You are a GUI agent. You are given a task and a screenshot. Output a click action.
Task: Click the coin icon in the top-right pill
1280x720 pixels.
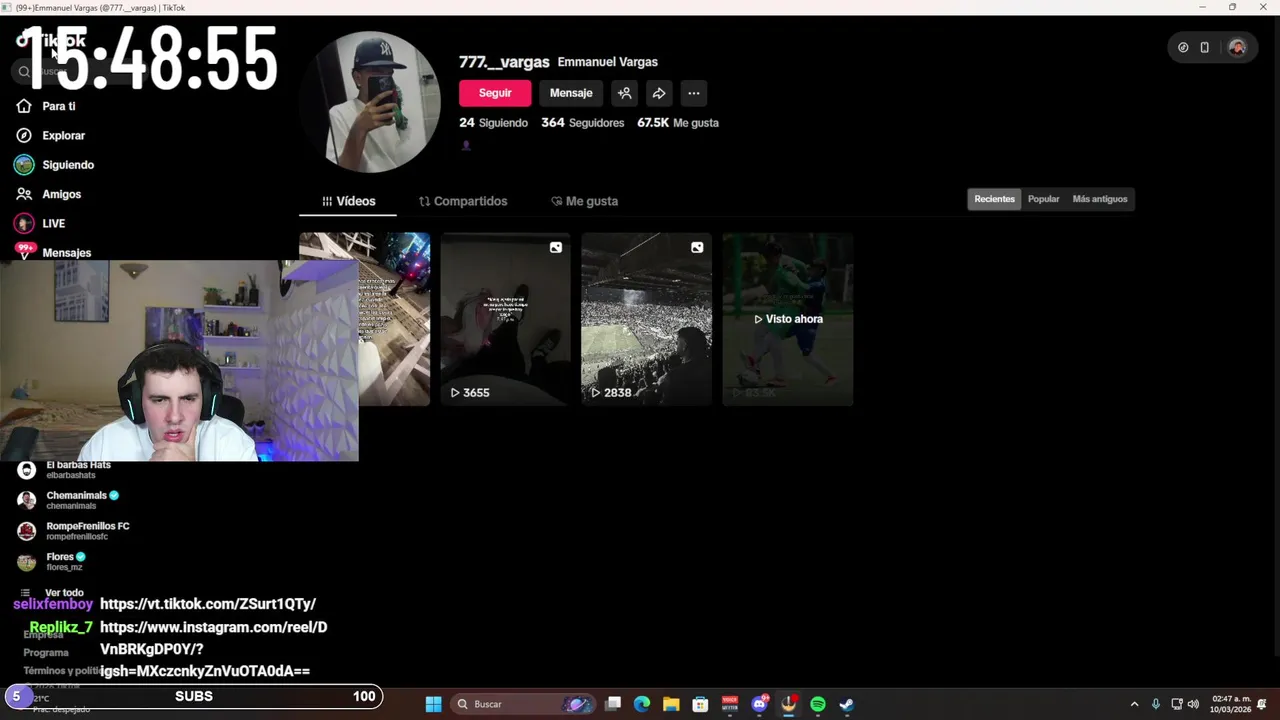click(1183, 47)
